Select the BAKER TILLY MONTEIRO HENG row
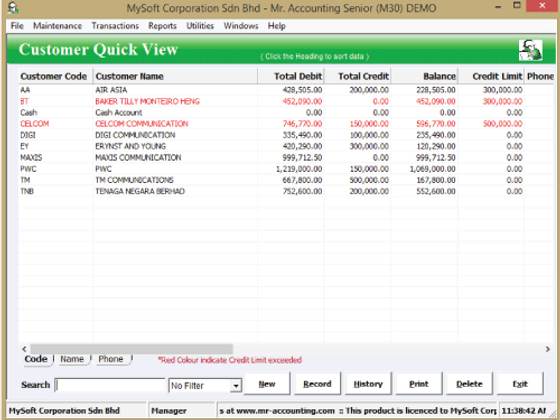Viewport: 560px width, 420px height. tap(286, 101)
